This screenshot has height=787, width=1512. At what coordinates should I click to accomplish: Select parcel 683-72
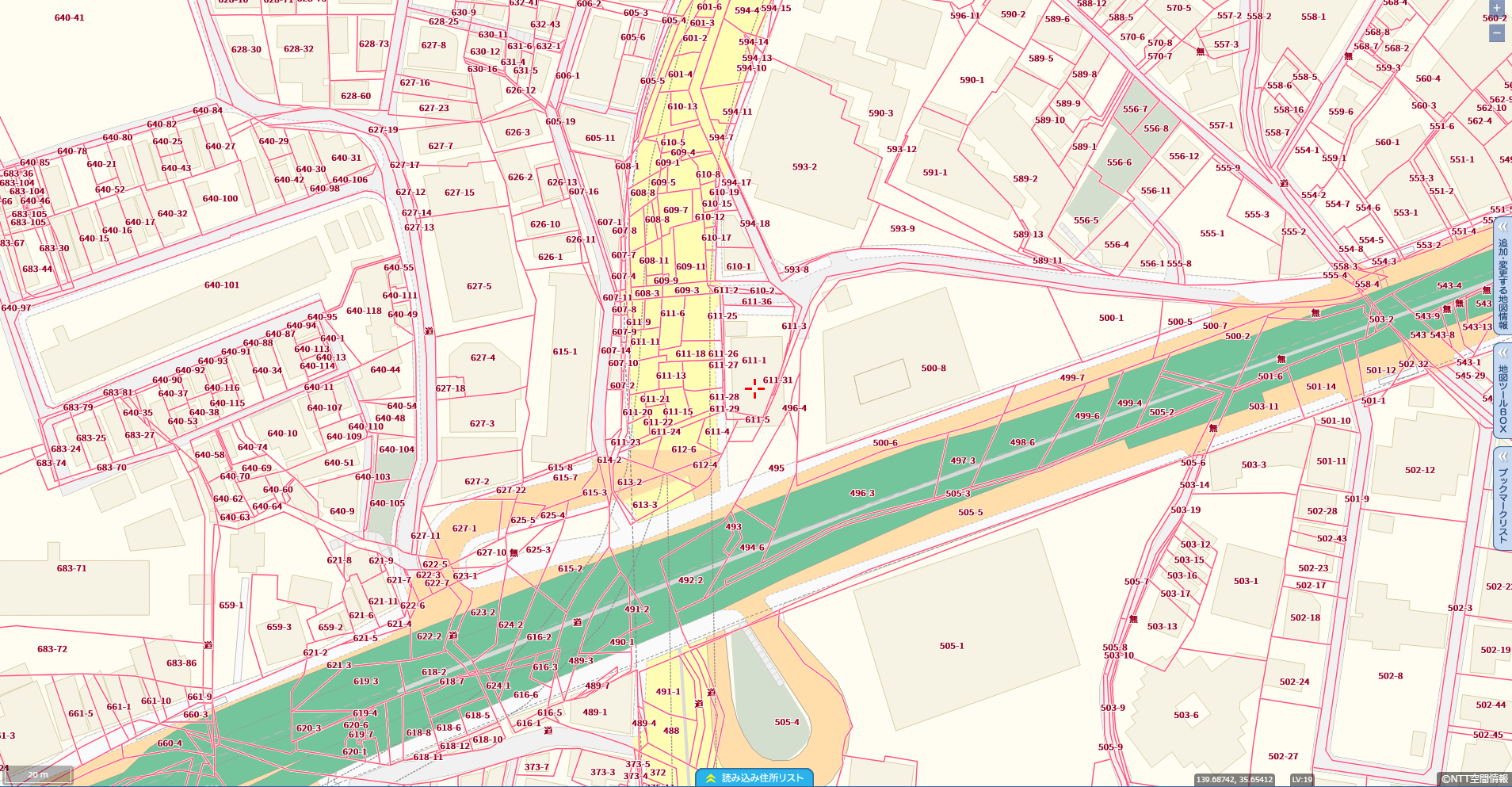[52, 649]
